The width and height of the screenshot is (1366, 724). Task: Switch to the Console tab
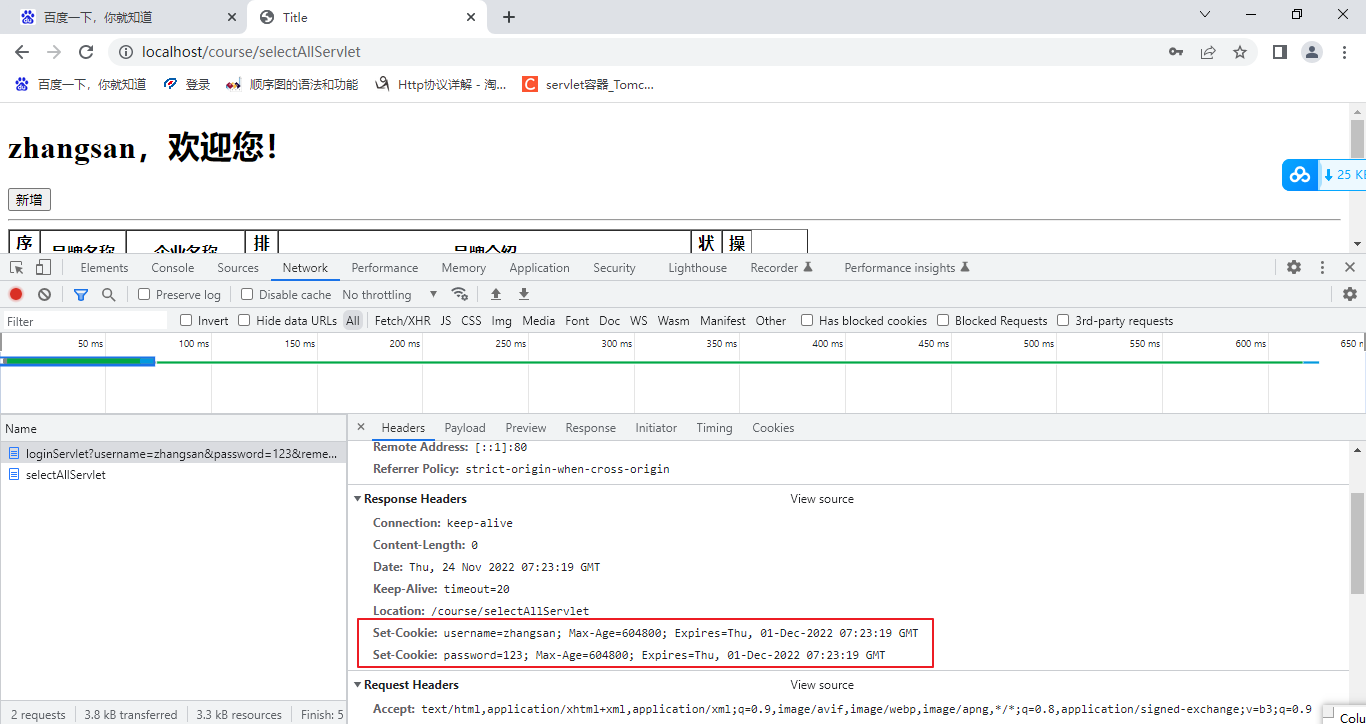click(173, 267)
